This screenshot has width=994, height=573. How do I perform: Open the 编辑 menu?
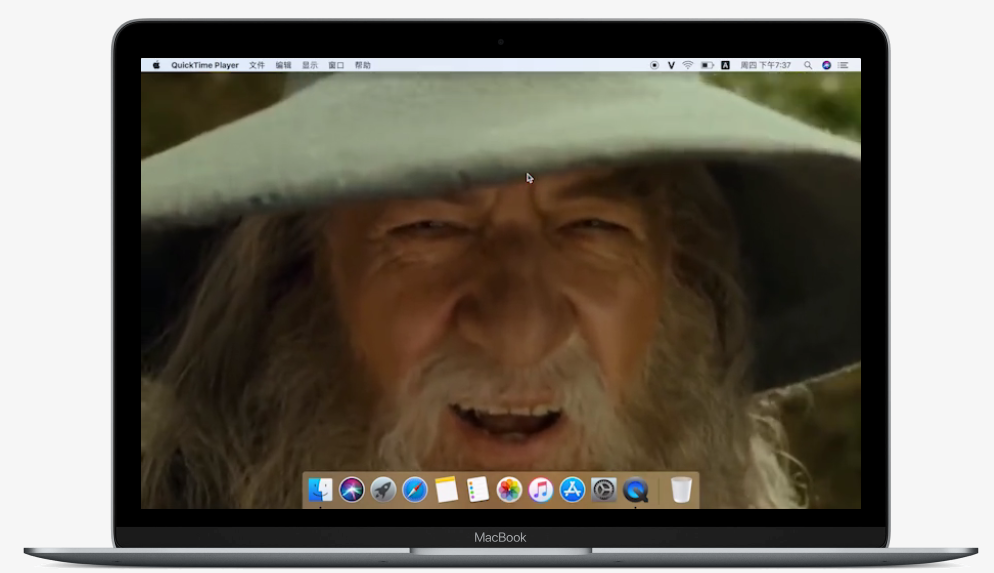(283, 65)
